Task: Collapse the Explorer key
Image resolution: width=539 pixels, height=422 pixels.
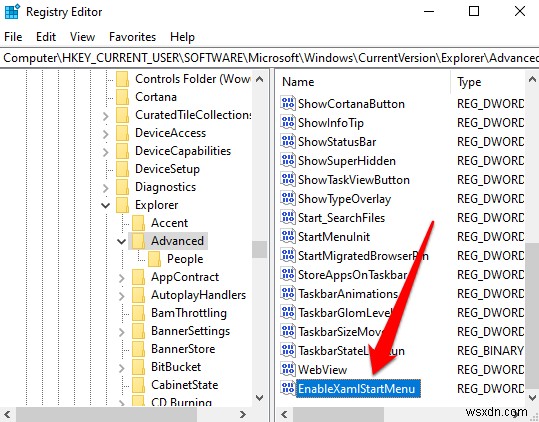Action: [106, 206]
